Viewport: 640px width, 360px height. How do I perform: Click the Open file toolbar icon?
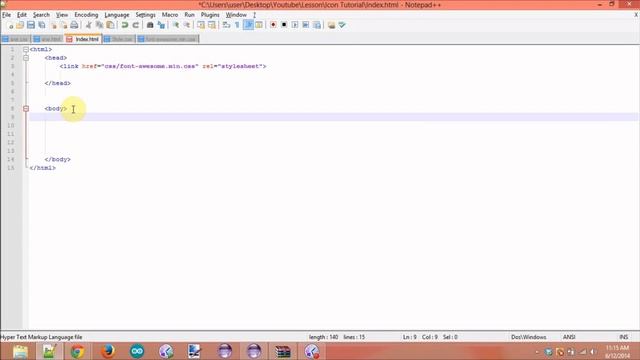[x=20, y=25]
